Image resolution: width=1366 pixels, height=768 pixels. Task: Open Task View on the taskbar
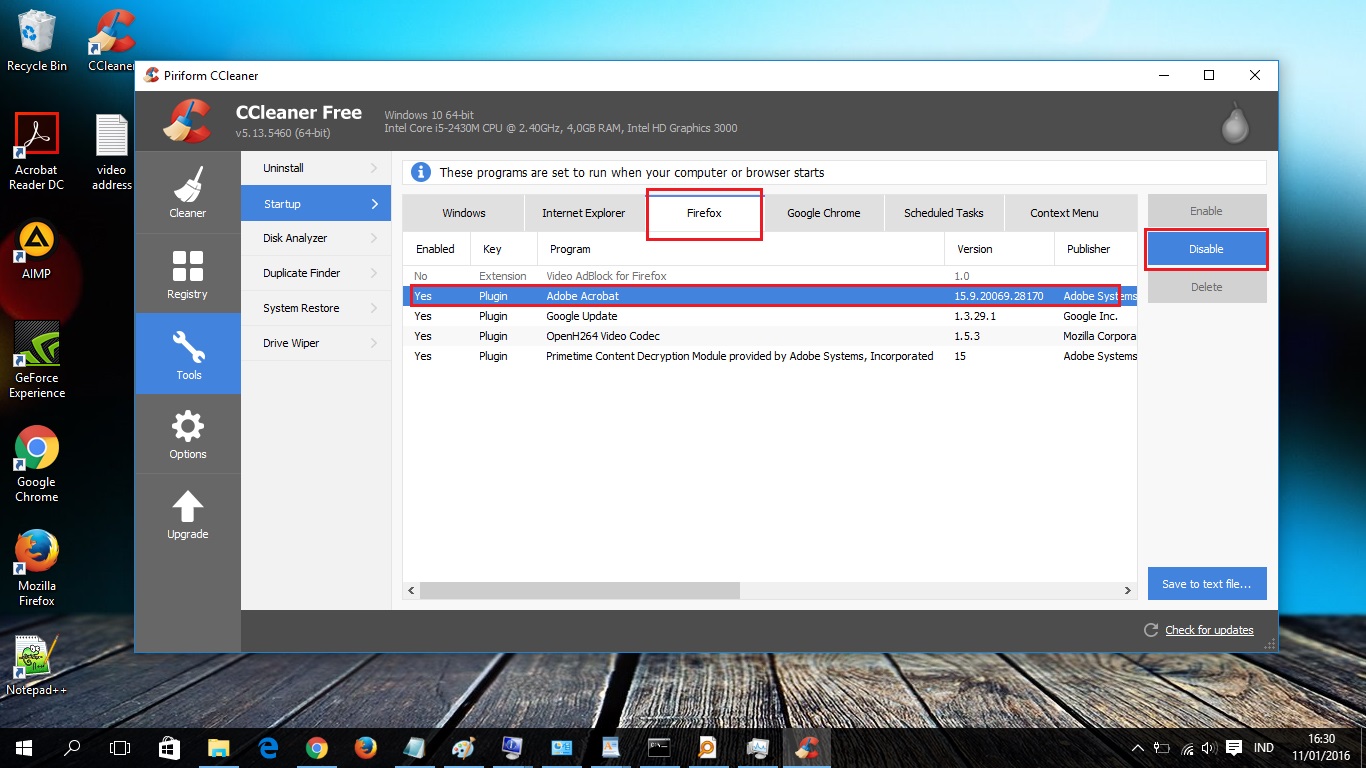point(120,747)
